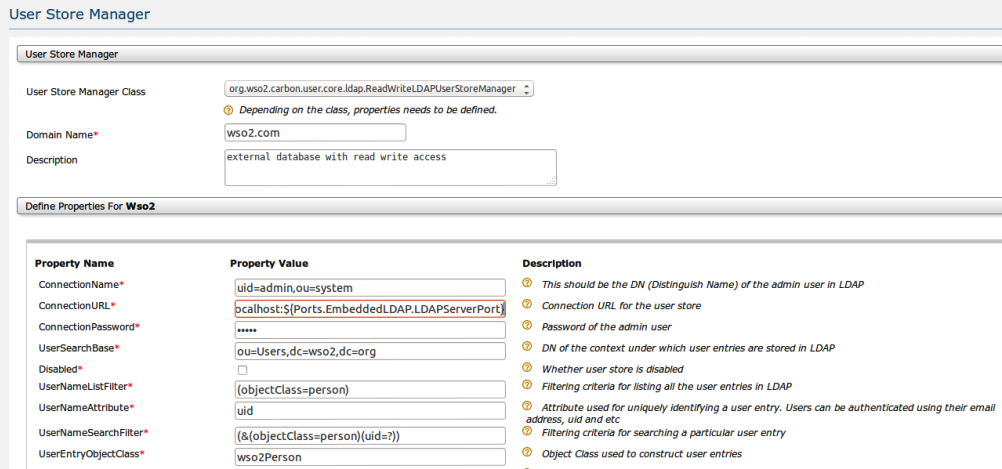Viewport: 1002px width, 469px height.
Task: Click the UserSearchBase value field
Action: [370, 351]
